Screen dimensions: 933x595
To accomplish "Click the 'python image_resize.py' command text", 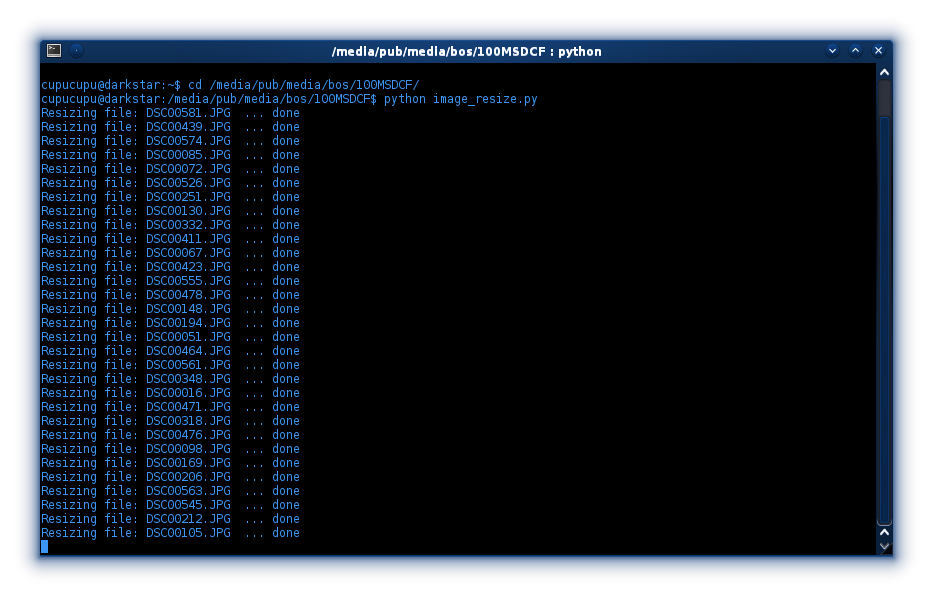I will 461,99.
